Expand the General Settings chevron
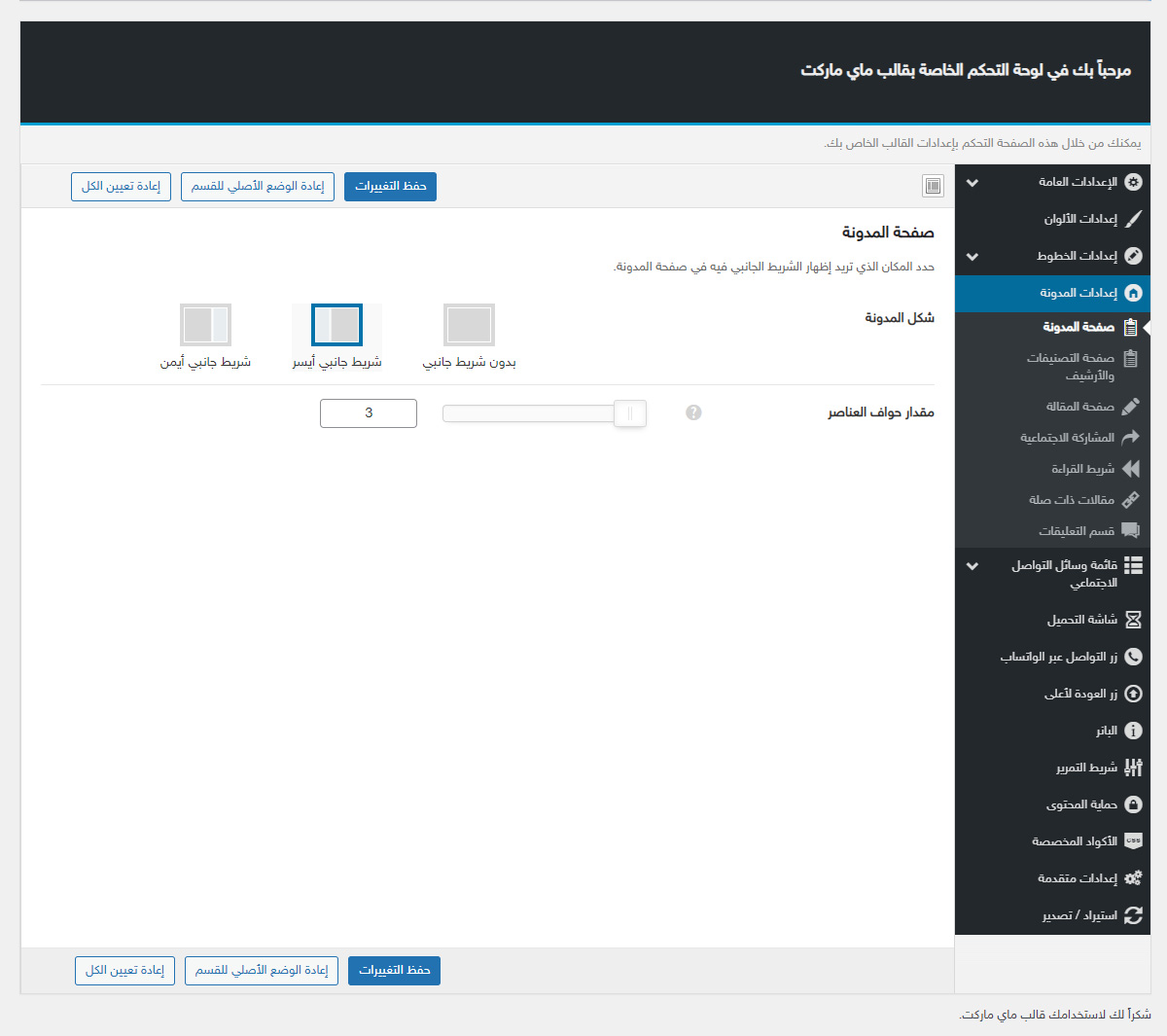1167x1036 pixels. (x=972, y=183)
